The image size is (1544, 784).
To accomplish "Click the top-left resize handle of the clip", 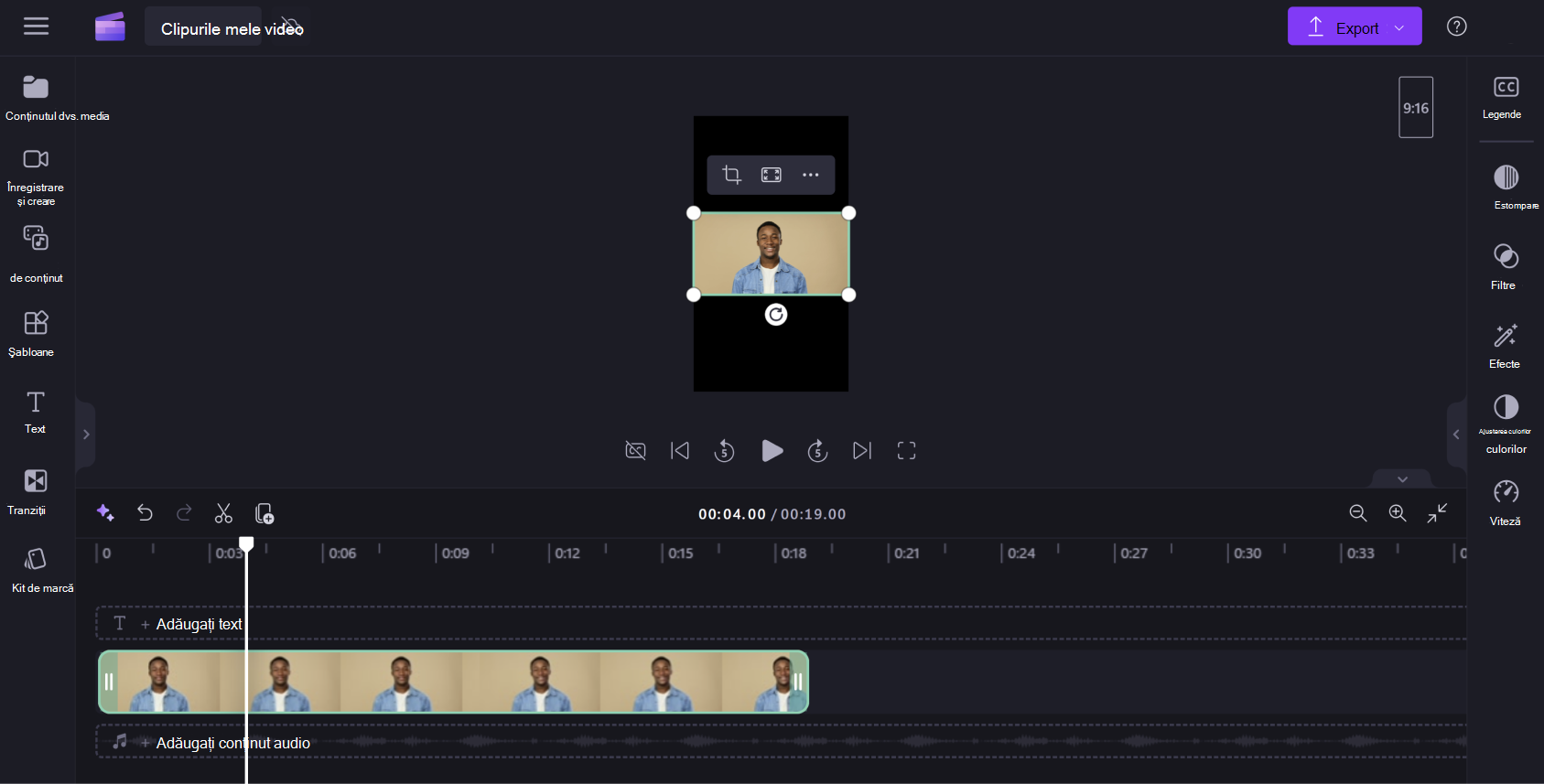I will click(x=694, y=213).
